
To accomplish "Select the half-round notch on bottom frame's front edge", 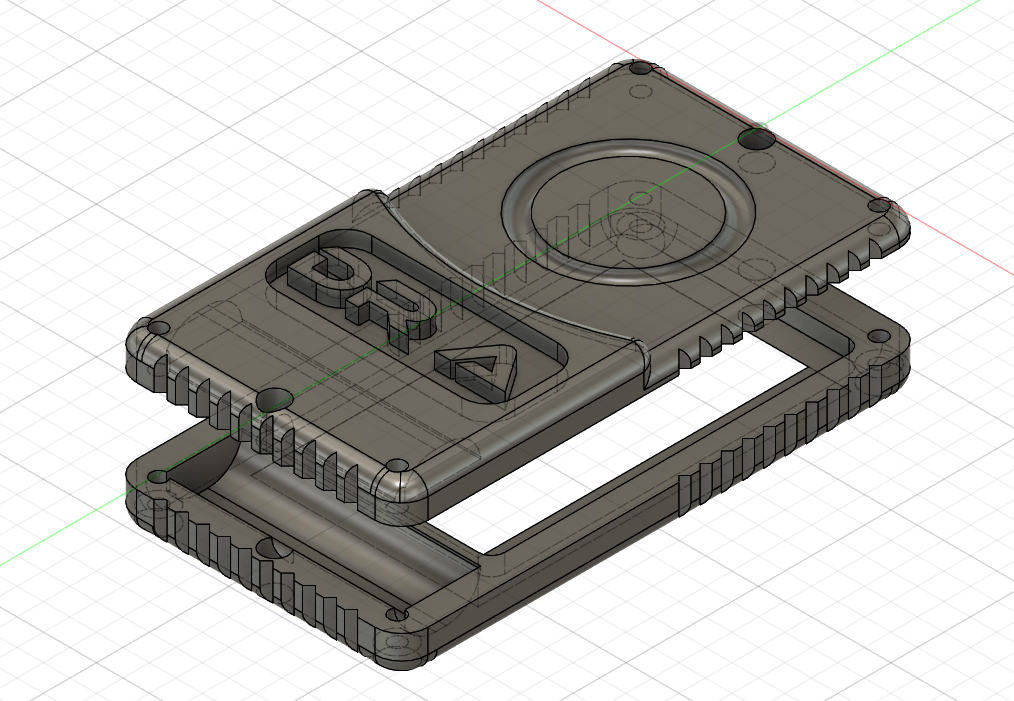I will point(266,549).
